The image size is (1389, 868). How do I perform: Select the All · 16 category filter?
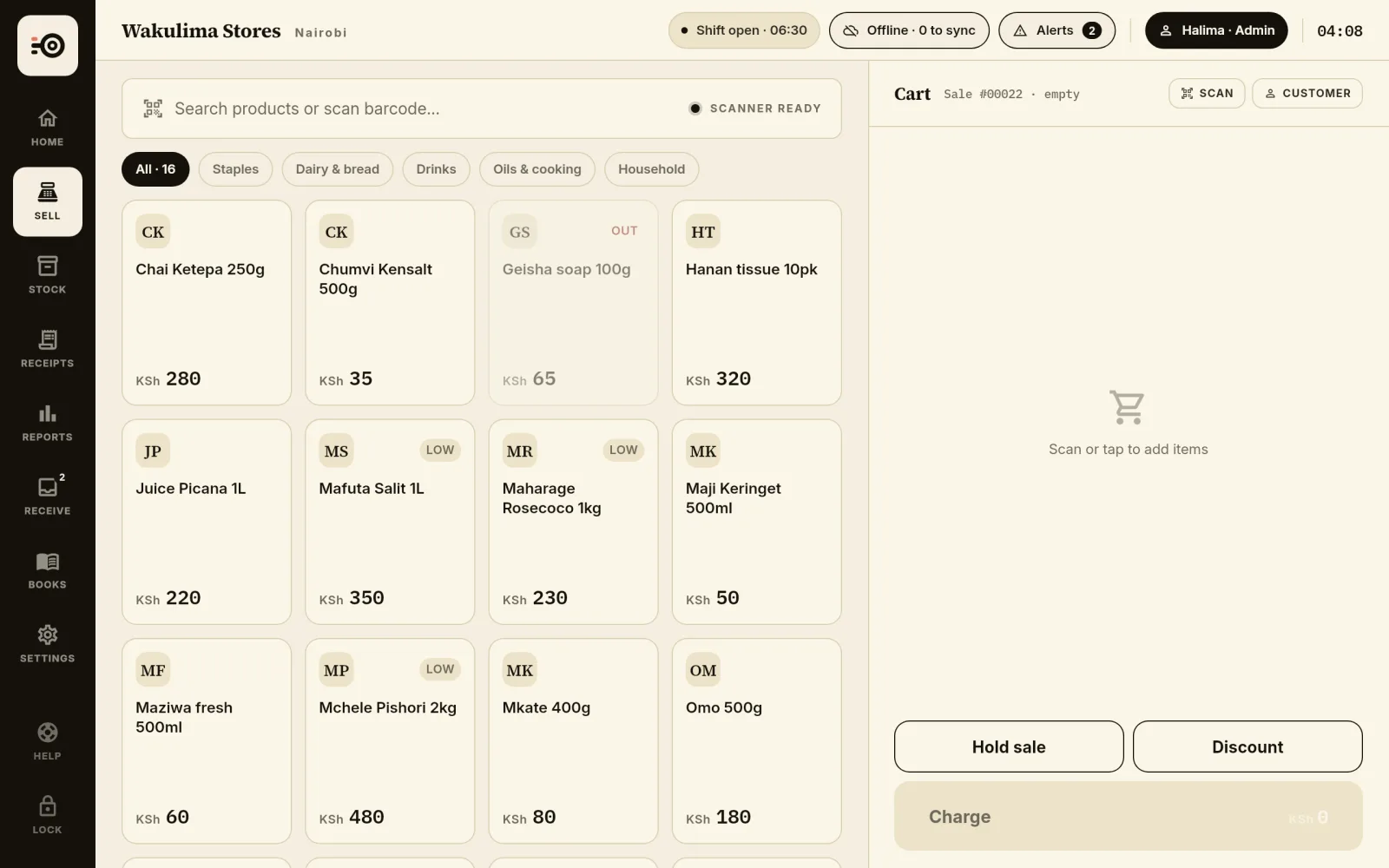coord(155,169)
